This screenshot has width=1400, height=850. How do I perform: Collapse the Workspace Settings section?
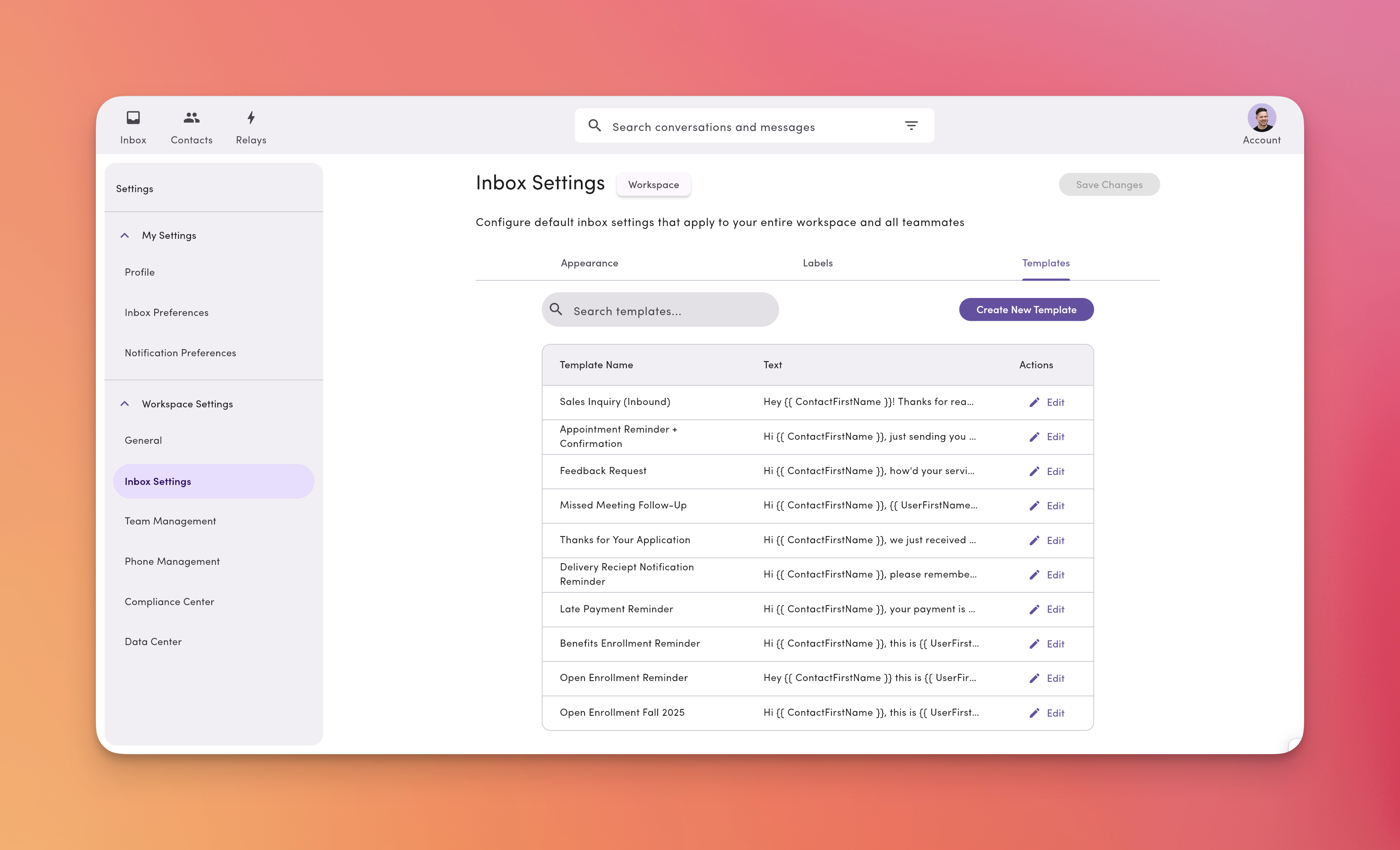pos(124,403)
